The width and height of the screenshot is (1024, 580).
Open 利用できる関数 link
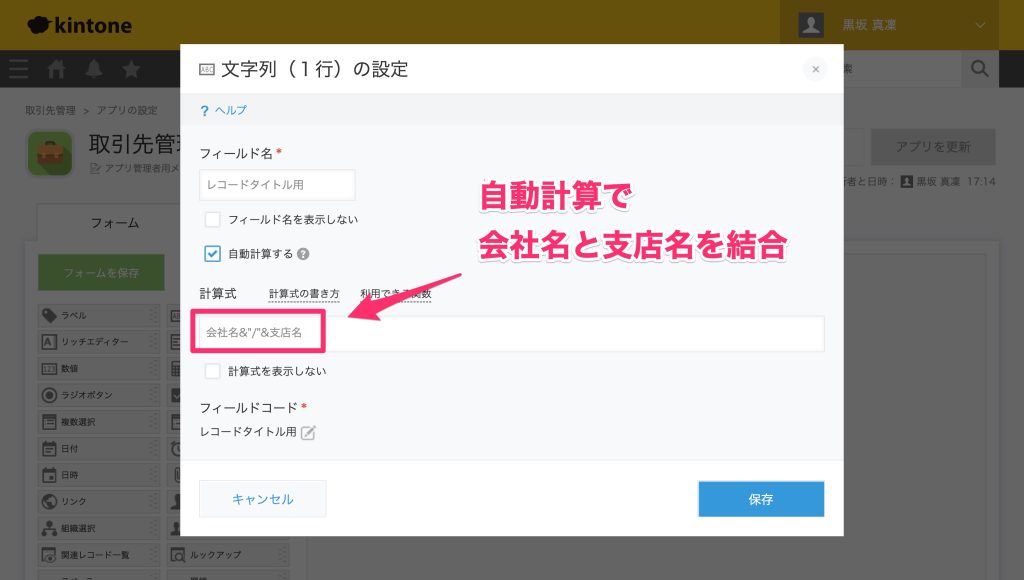396,294
